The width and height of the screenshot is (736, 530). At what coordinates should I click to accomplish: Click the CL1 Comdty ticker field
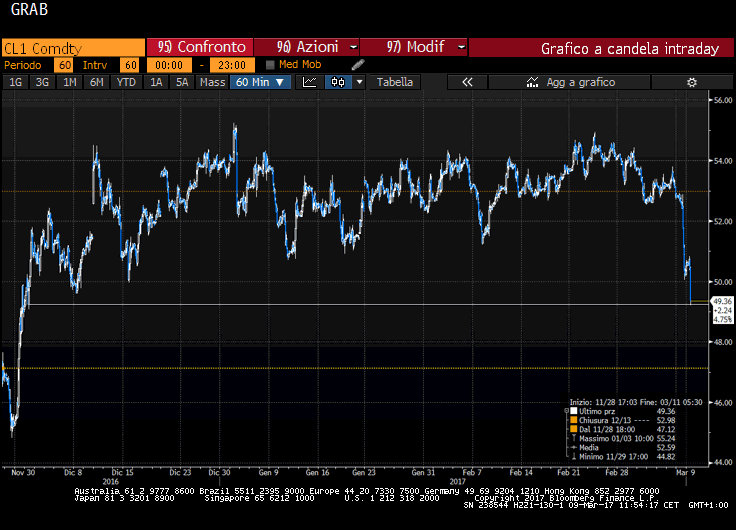(72, 47)
